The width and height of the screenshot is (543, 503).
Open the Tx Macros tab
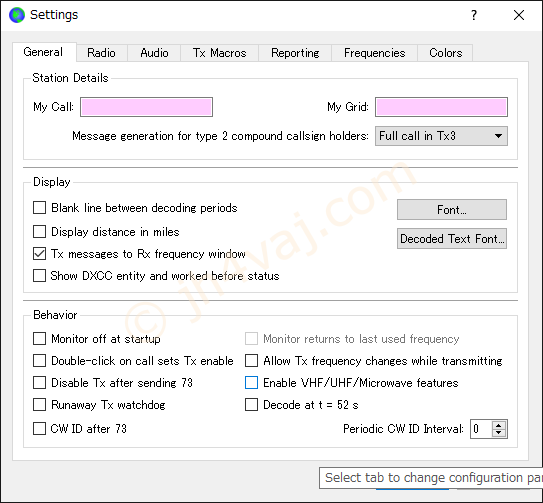pos(219,53)
